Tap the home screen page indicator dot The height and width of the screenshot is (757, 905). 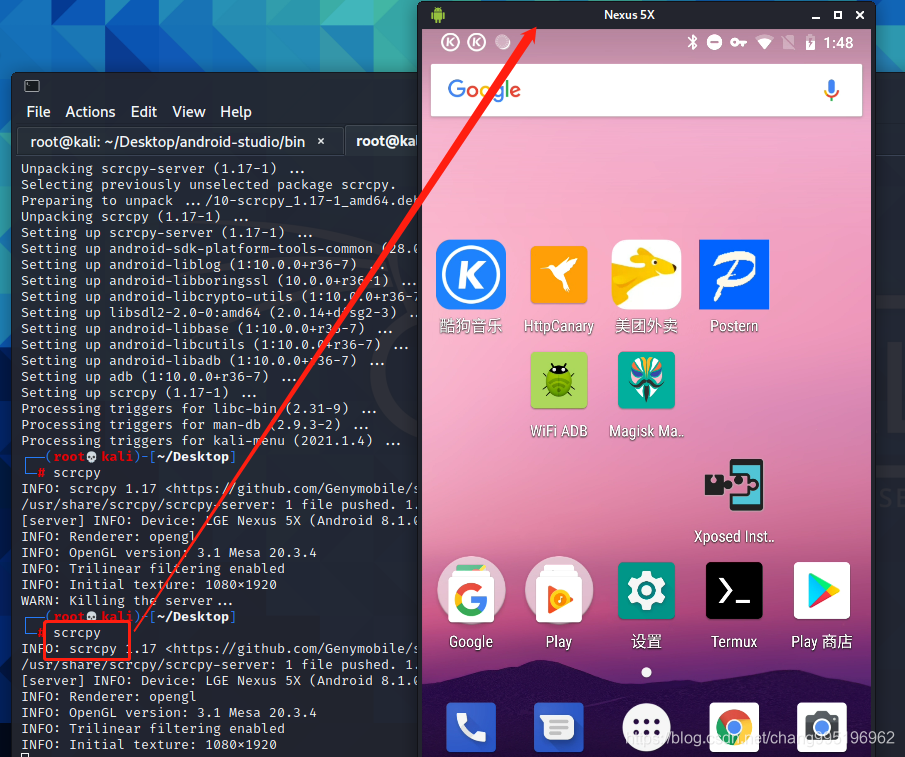646,672
